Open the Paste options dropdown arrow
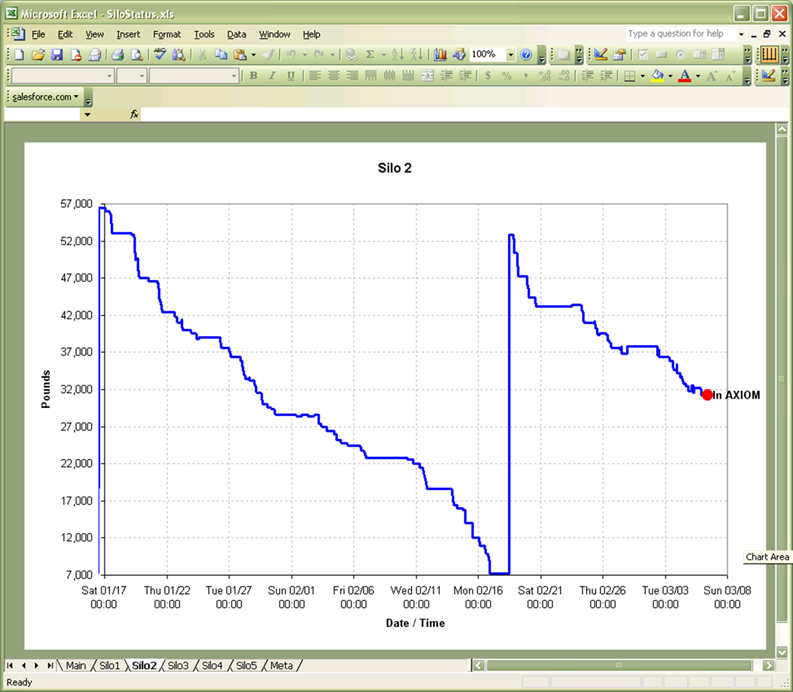Viewport: 793px width, 692px height. pos(253,55)
